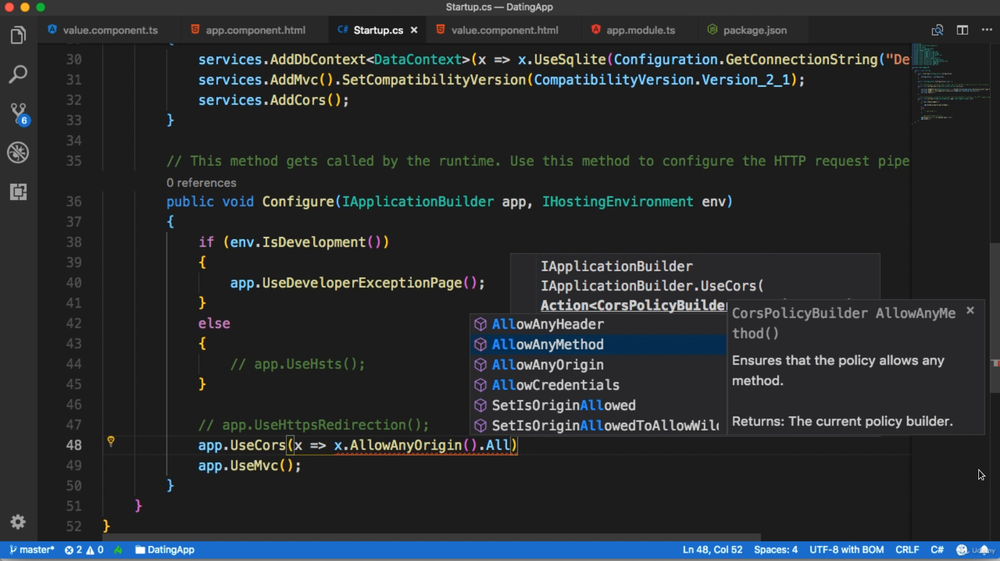The image size is (1000, 561).
Task: Click the macOS green zoom window button
Action: [x=40, y=7]
